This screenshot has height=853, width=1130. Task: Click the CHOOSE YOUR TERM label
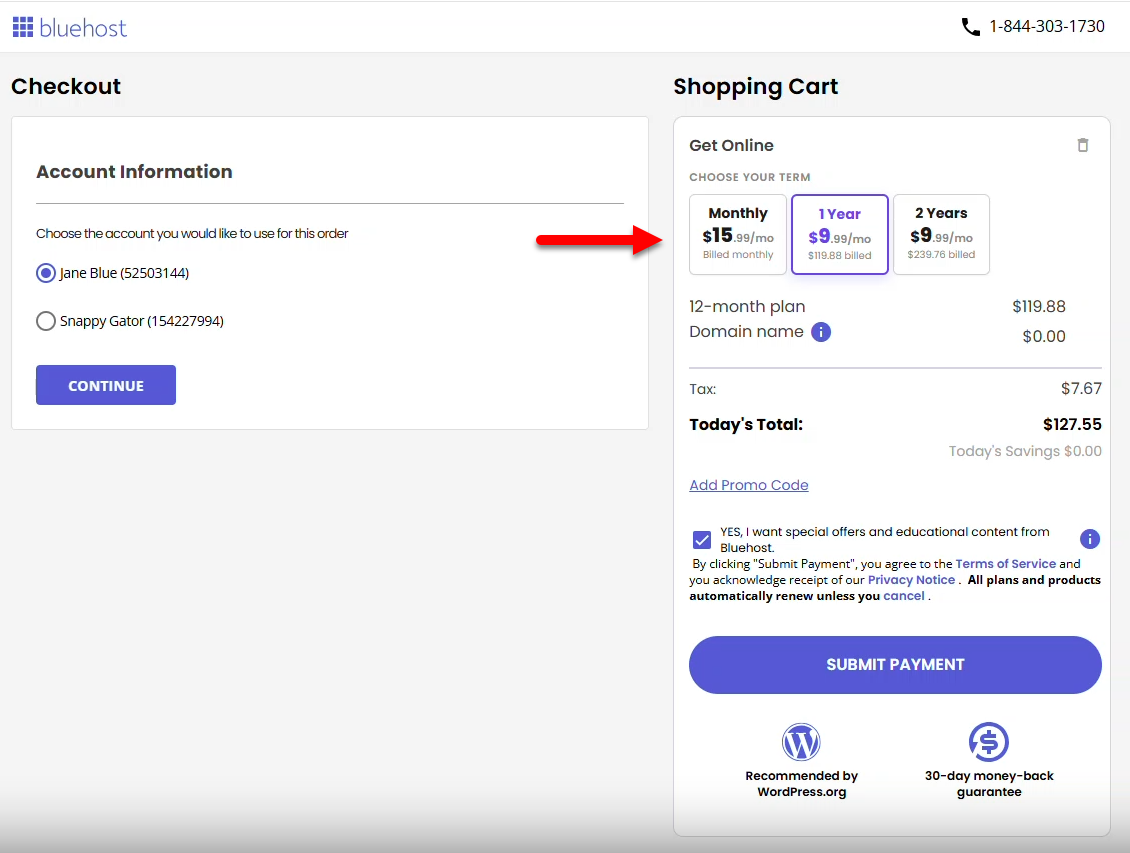tap(749, 177)
